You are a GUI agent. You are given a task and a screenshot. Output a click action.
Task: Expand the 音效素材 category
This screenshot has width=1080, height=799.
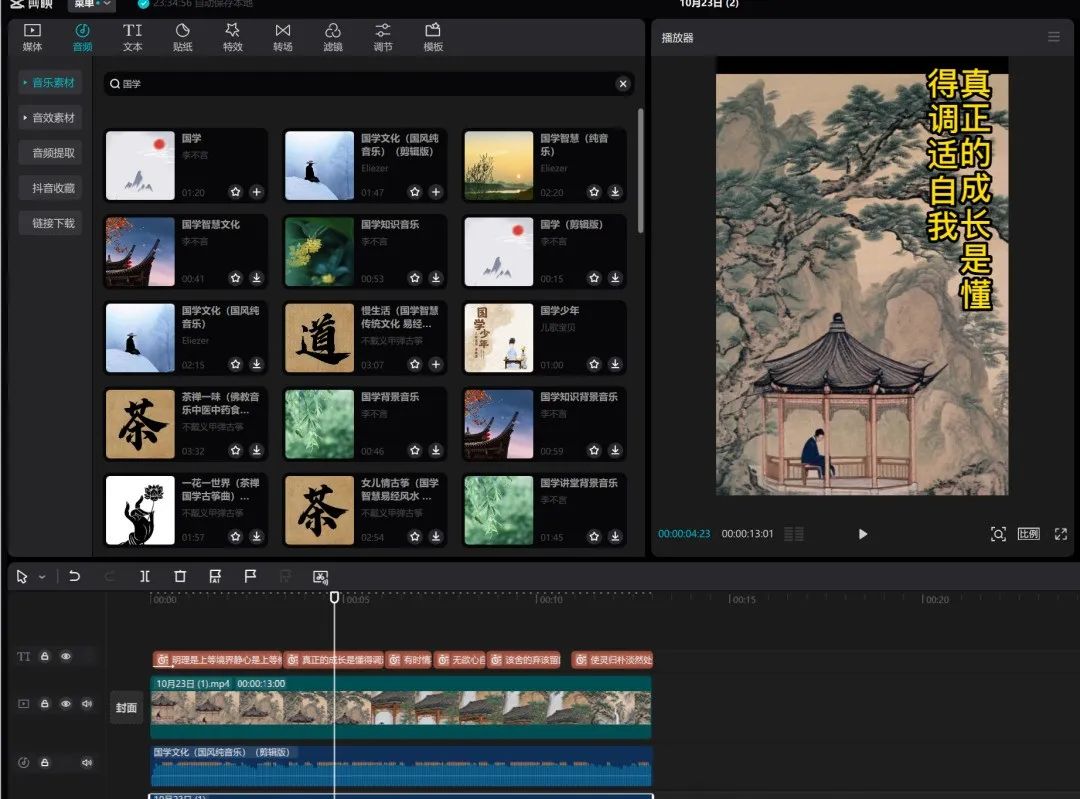[50, 118]
